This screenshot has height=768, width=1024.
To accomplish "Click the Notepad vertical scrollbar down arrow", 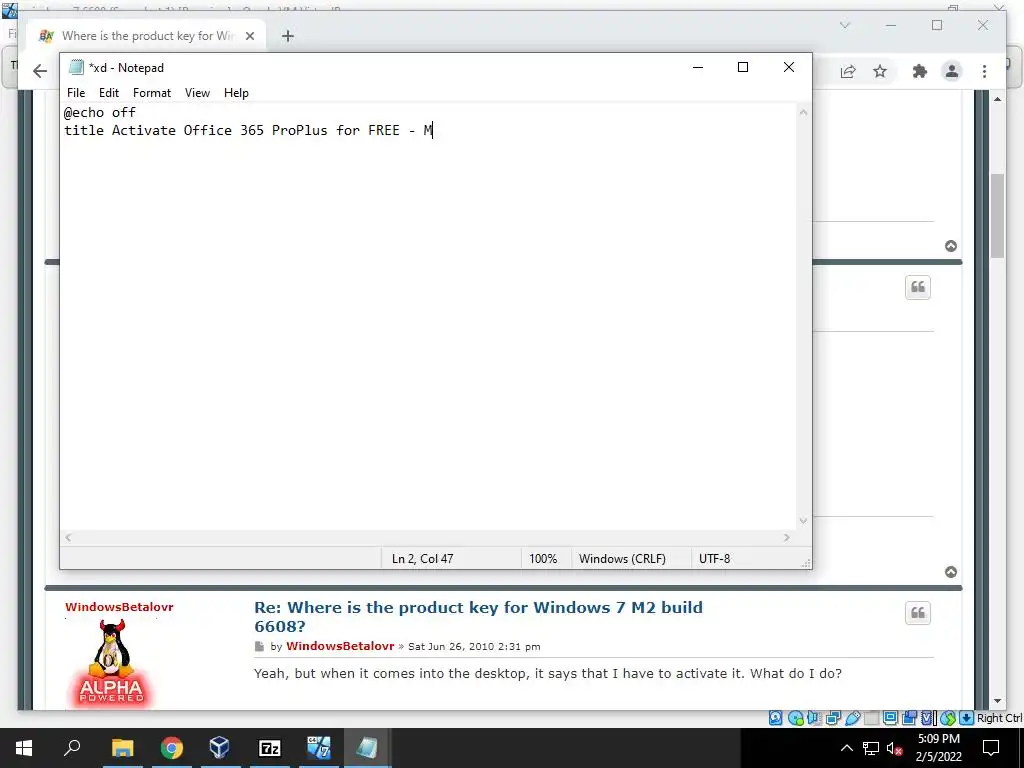I will (x=803, y=521).
